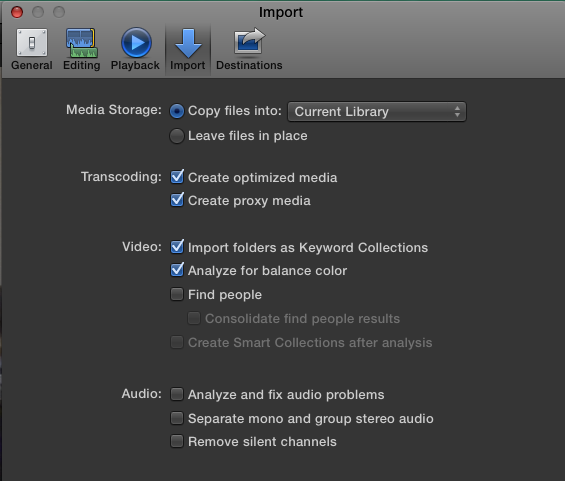Open the Current Library dropdown

377,112
